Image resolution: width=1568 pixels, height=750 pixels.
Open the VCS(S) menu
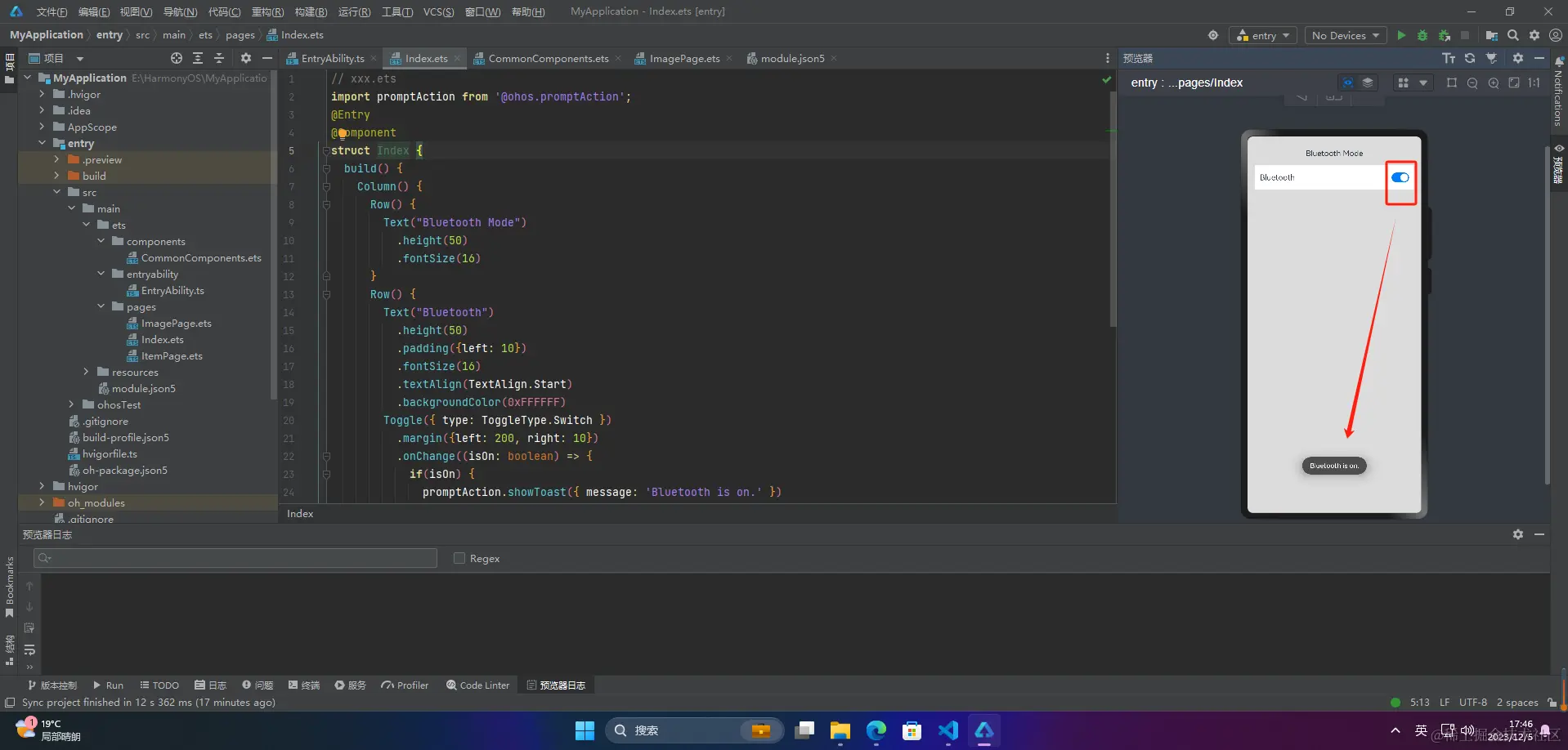coord(438,11)
